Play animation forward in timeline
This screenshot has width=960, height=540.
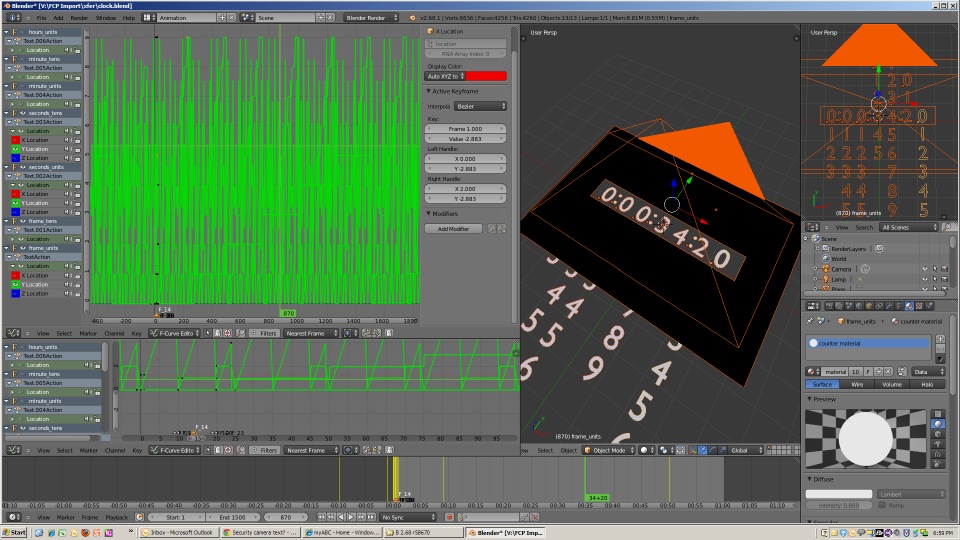coord(351,517)
